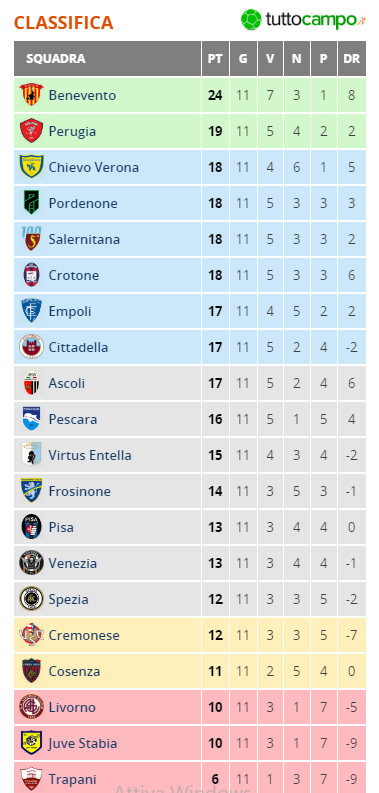Image resolution: width=379 pixels, height=793 pixels.
Task: Click the Chievo Verona crest icon
Action: [x=31, y=167]
